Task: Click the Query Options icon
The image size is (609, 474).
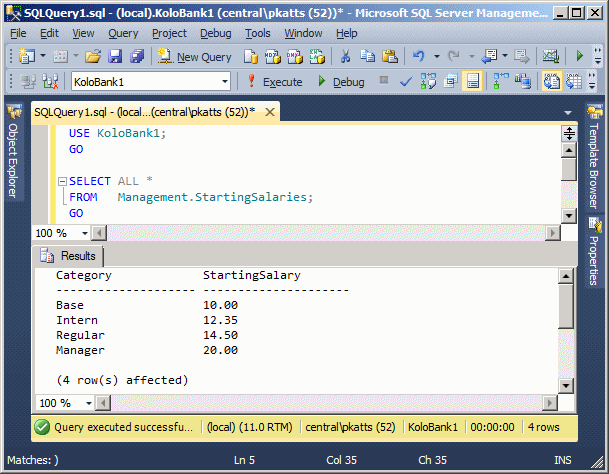Action: [451, 82]
